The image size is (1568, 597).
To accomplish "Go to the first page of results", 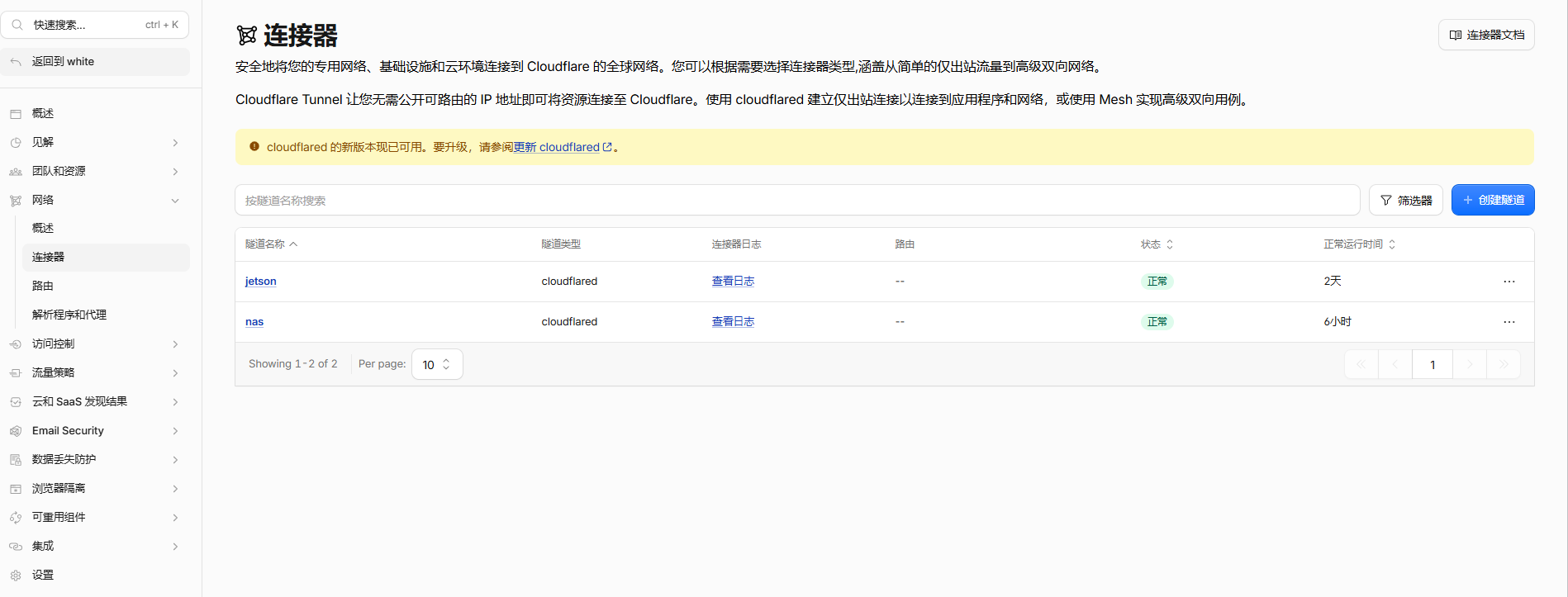I will click(1361, 364).
